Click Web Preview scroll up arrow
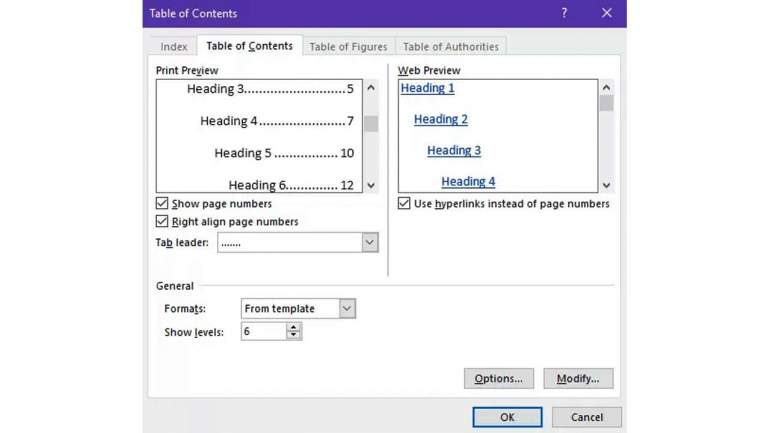This screenshot has width=770, height=433. [x=606, y=88]
